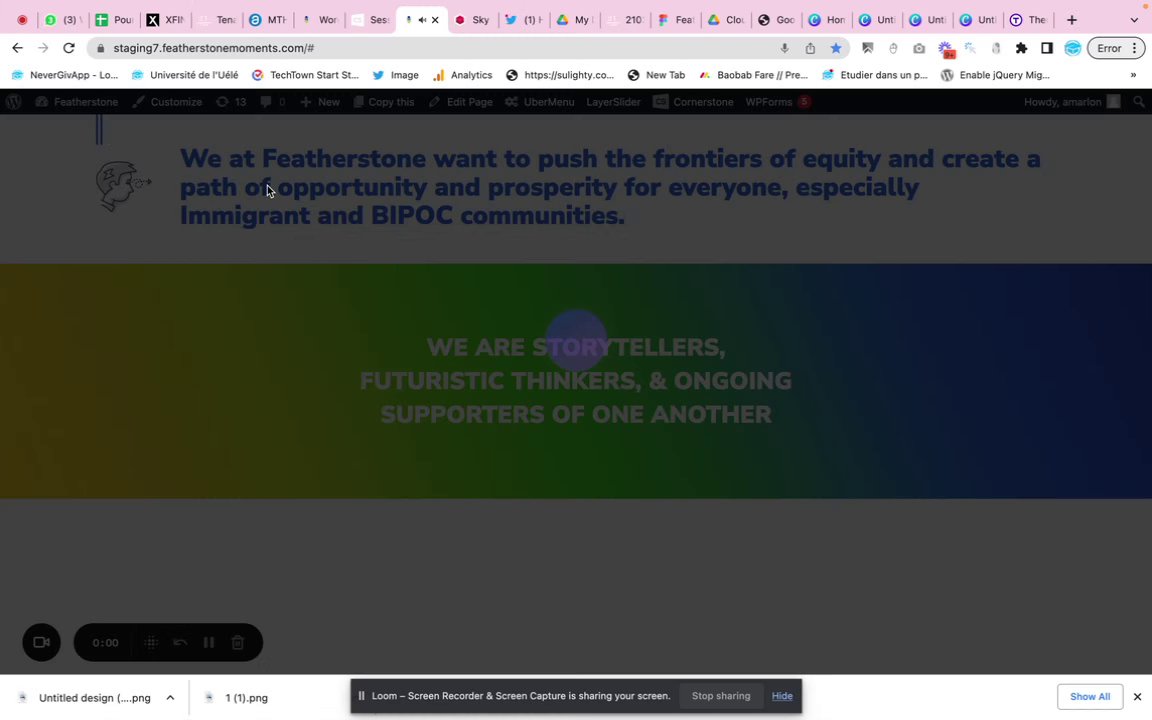Open Université de l'Uélé bookmark
The image size is (1152, 720).
(185, 75)
